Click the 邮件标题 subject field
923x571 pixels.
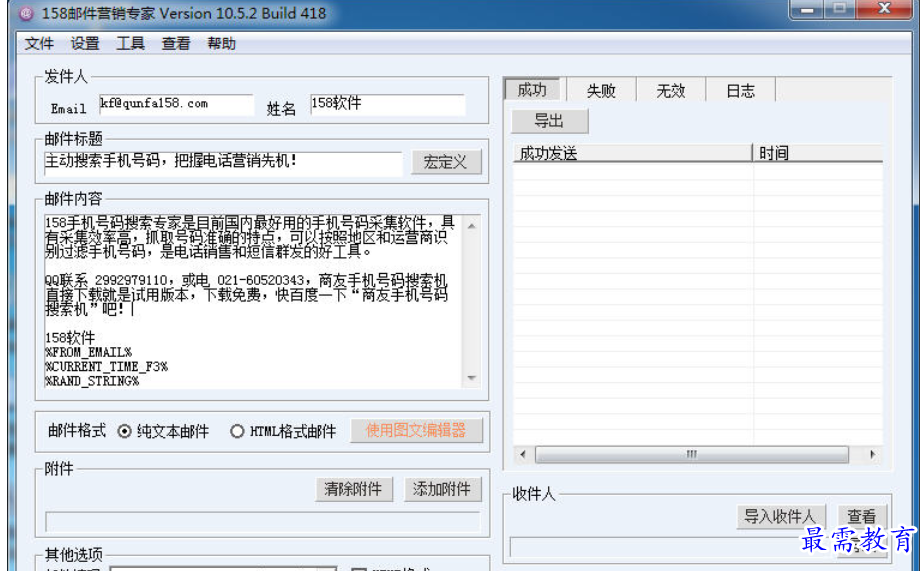pyautogui.click(x=223, y=162)
